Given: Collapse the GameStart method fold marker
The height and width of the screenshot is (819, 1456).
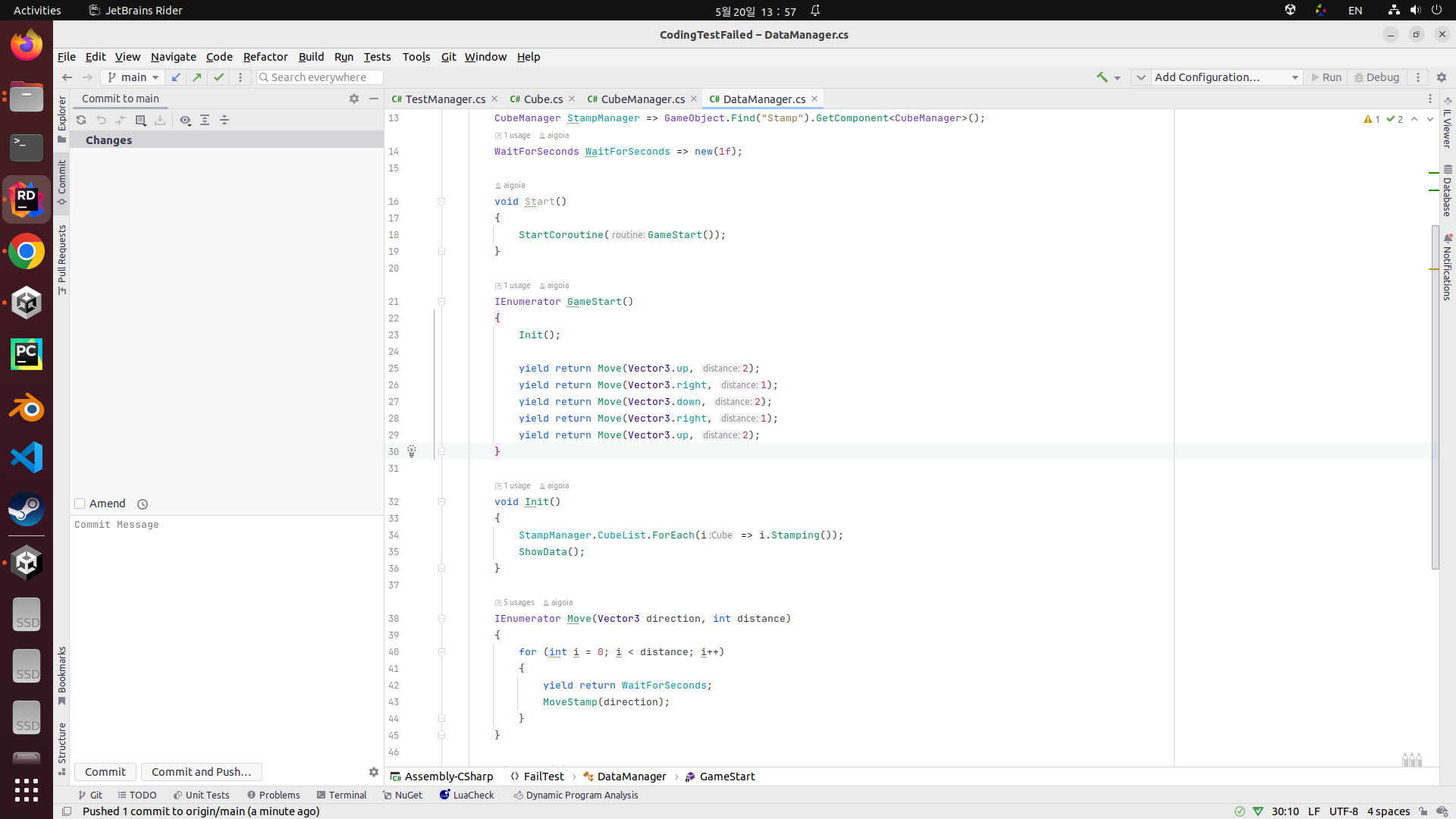Looking at the screenshot, I should [x=441, y=302].
